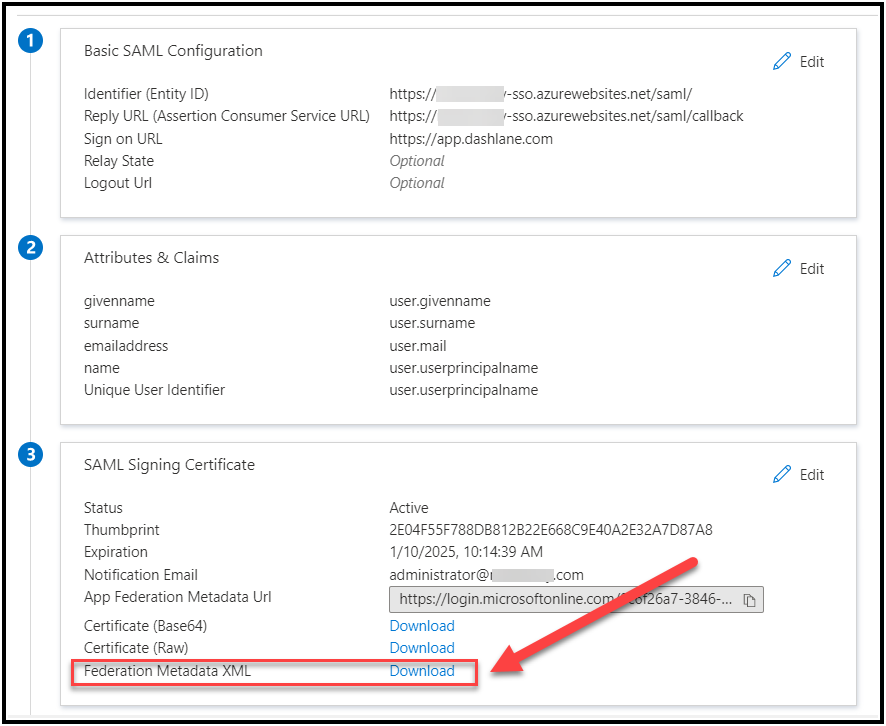886x726 pixels.
Task: Click the pencil icon for Attributes & Claims
Action: coord(782,268)
